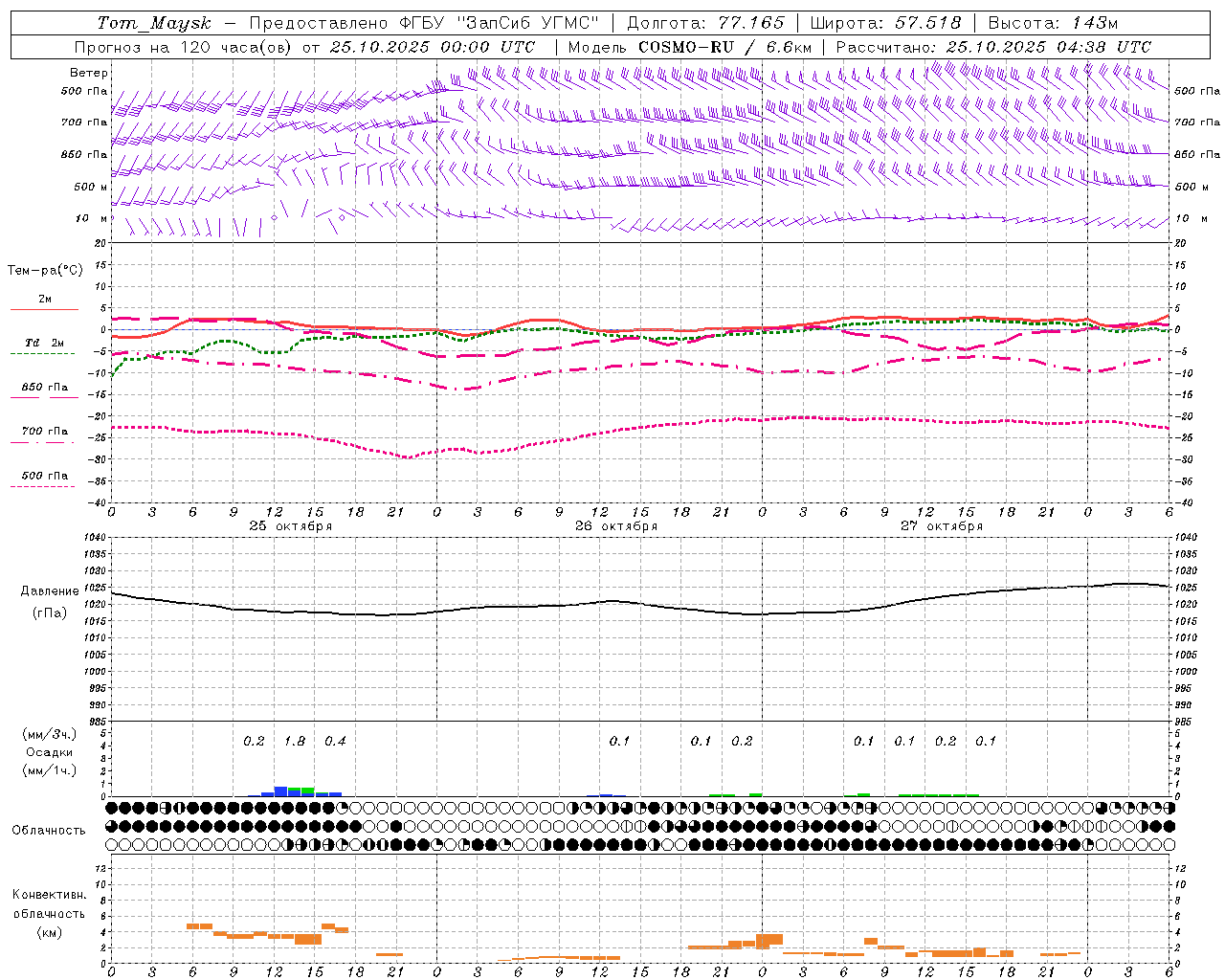Click the Модель COSMO-RU / 6.6км label
Image resolution: width=1225 pixels, height=980 pixels.
(690, 47)
